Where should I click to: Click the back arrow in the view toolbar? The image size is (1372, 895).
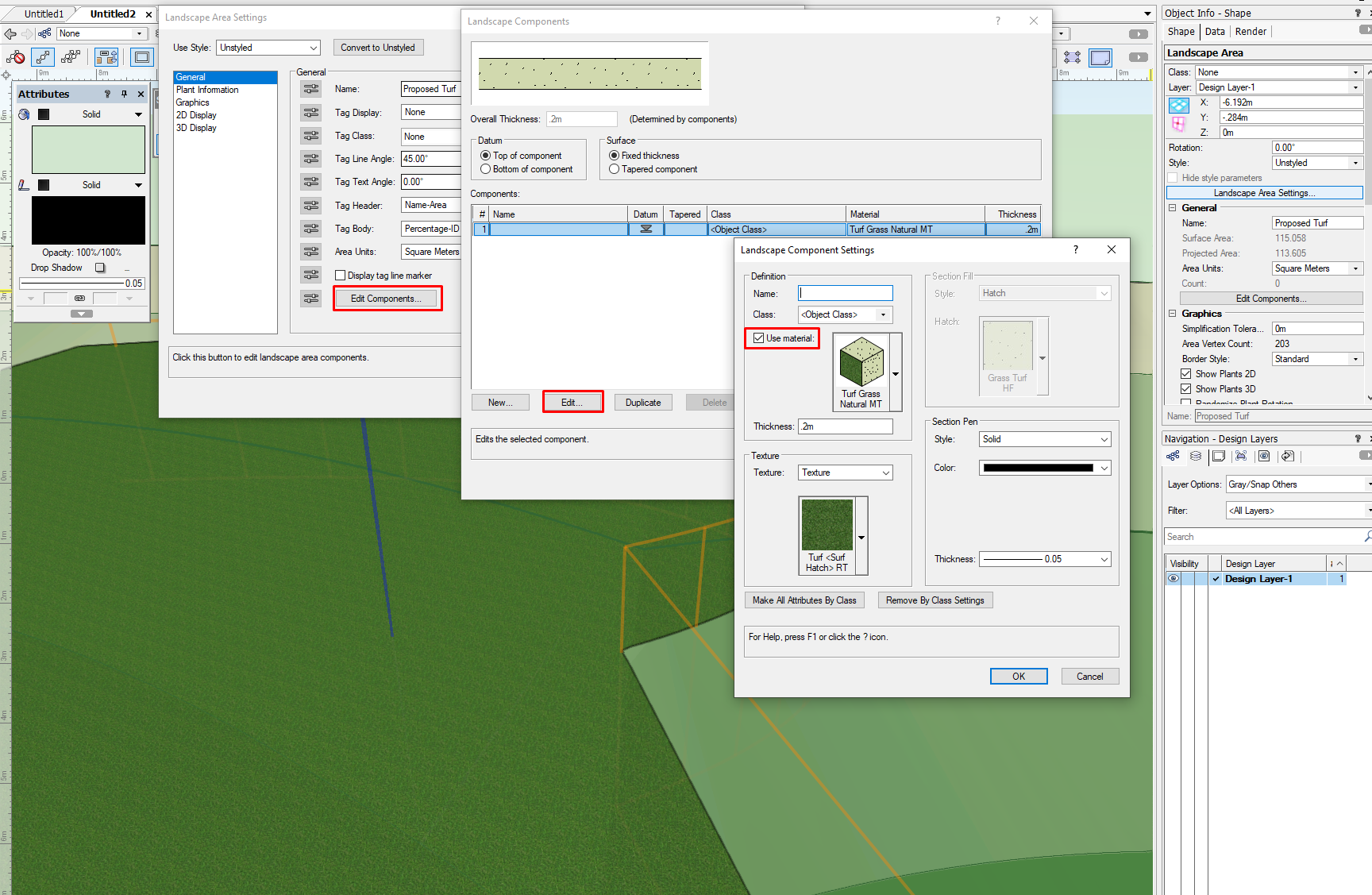[10, 33]
